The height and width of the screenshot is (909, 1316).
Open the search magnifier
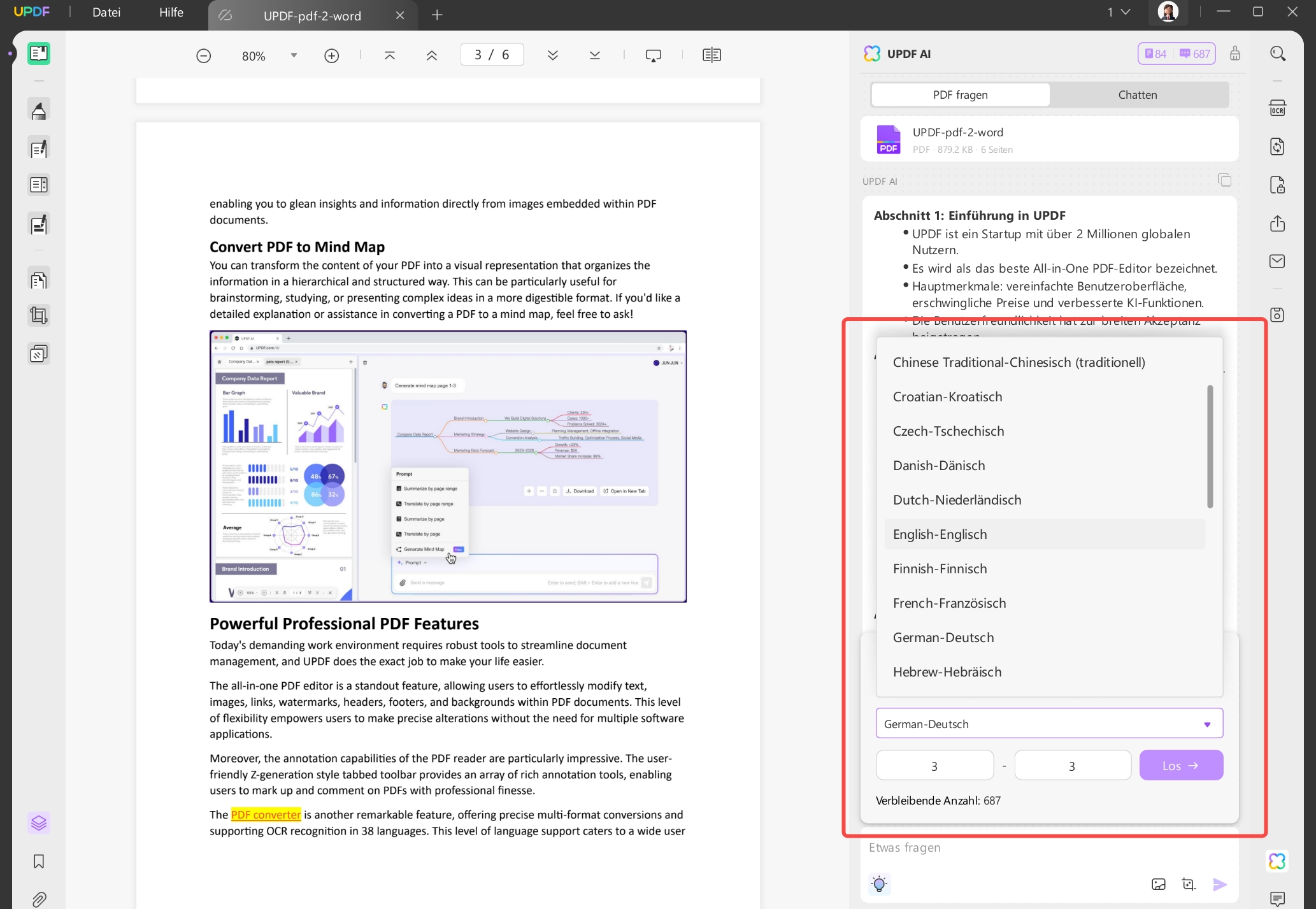point(1278,54)
